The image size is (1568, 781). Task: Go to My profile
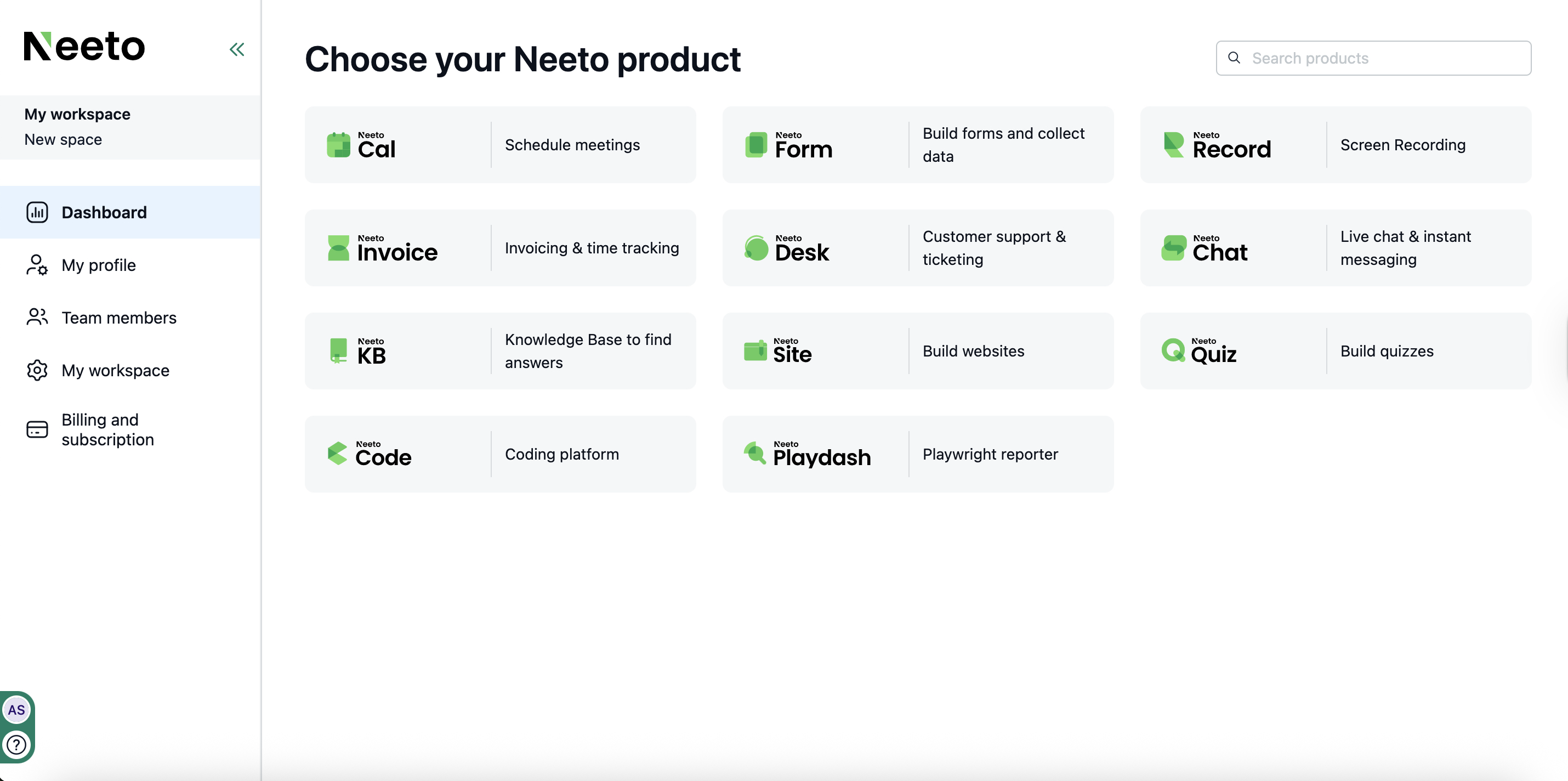(x=130, y=265)
